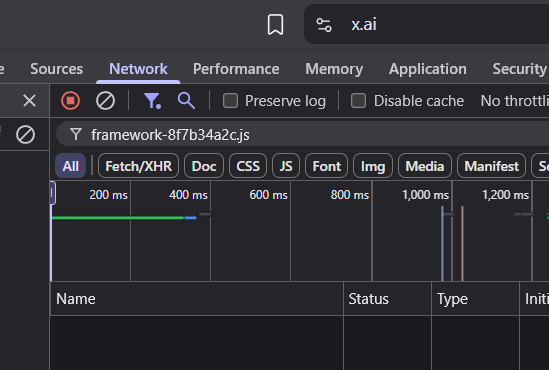Click the 1,000 ms timeline marker
This screenshot has width=549, height=370.
pyautogui.click(x=425, y=195)
